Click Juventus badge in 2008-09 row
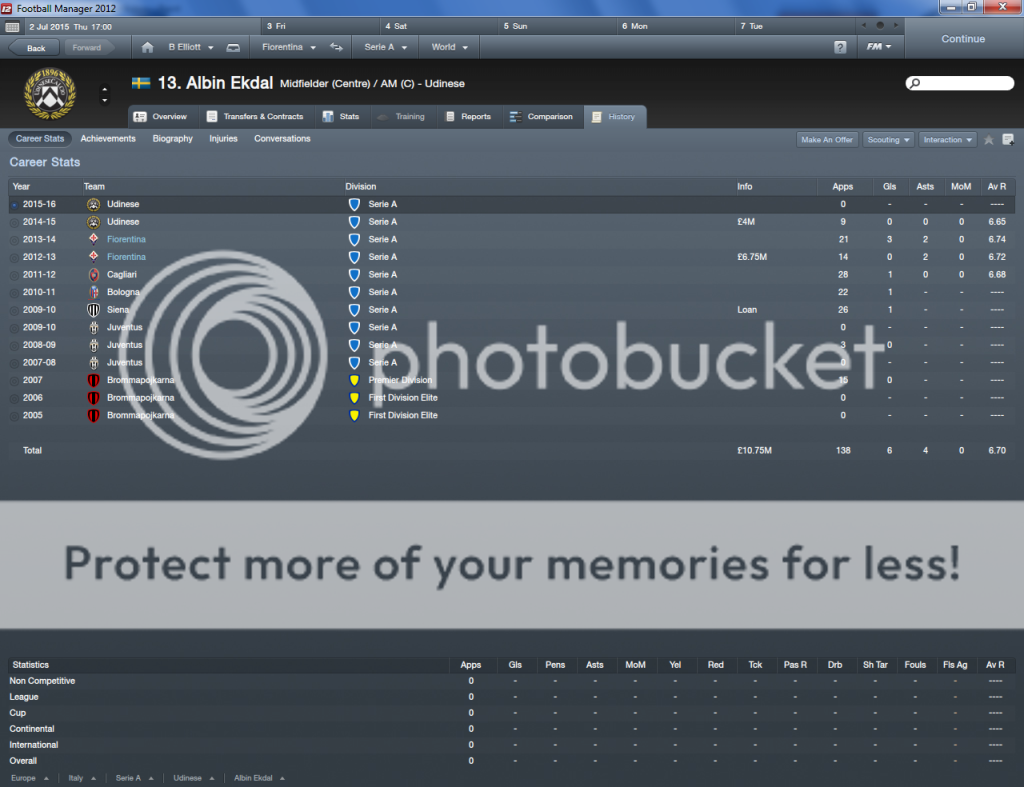Screen dimensions: 1024x787 93,345
